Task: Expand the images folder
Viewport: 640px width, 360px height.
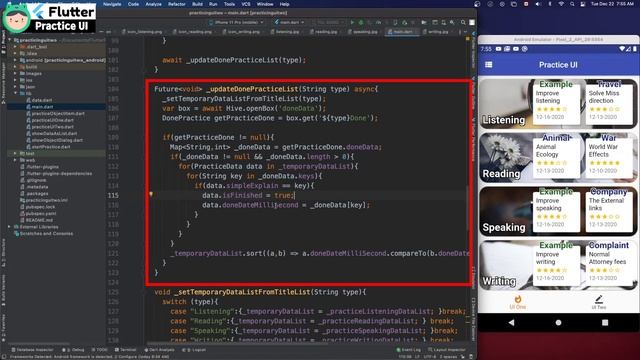Action: (x=16, y=73)
